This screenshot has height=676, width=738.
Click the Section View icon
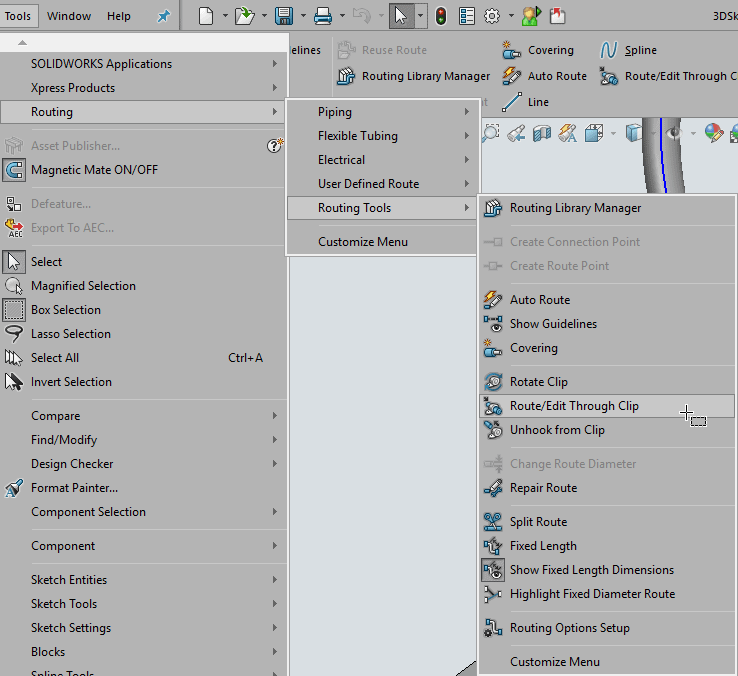(542, 133)
